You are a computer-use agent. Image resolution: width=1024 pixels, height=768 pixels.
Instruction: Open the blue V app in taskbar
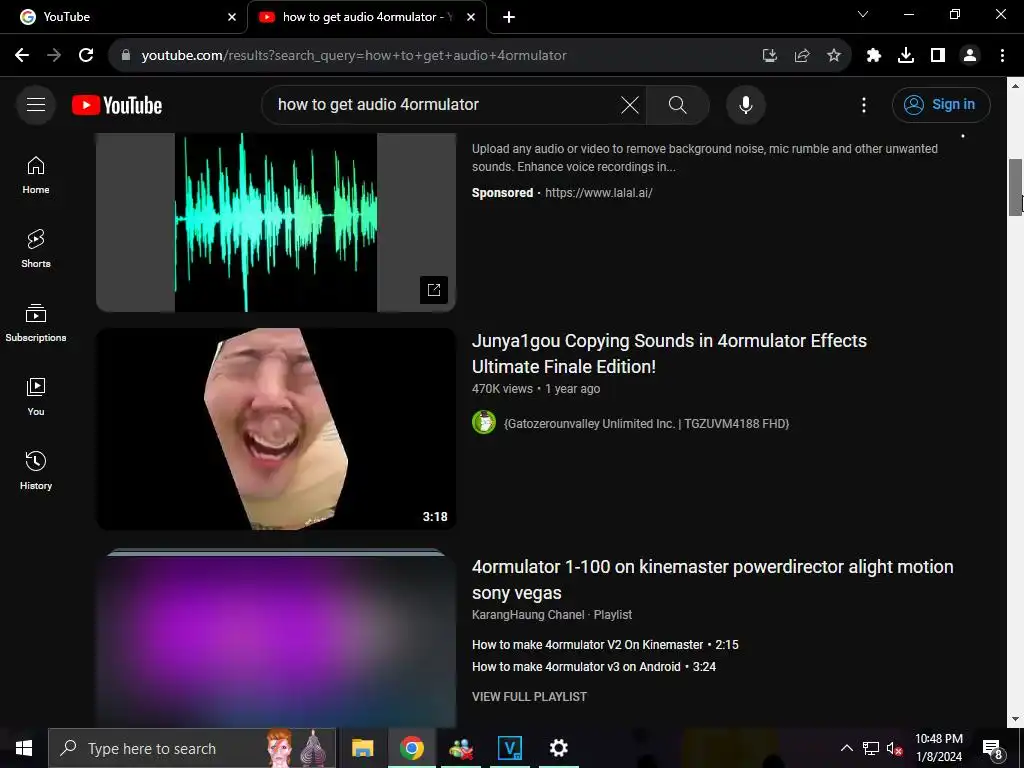click(x=509, y=748)
